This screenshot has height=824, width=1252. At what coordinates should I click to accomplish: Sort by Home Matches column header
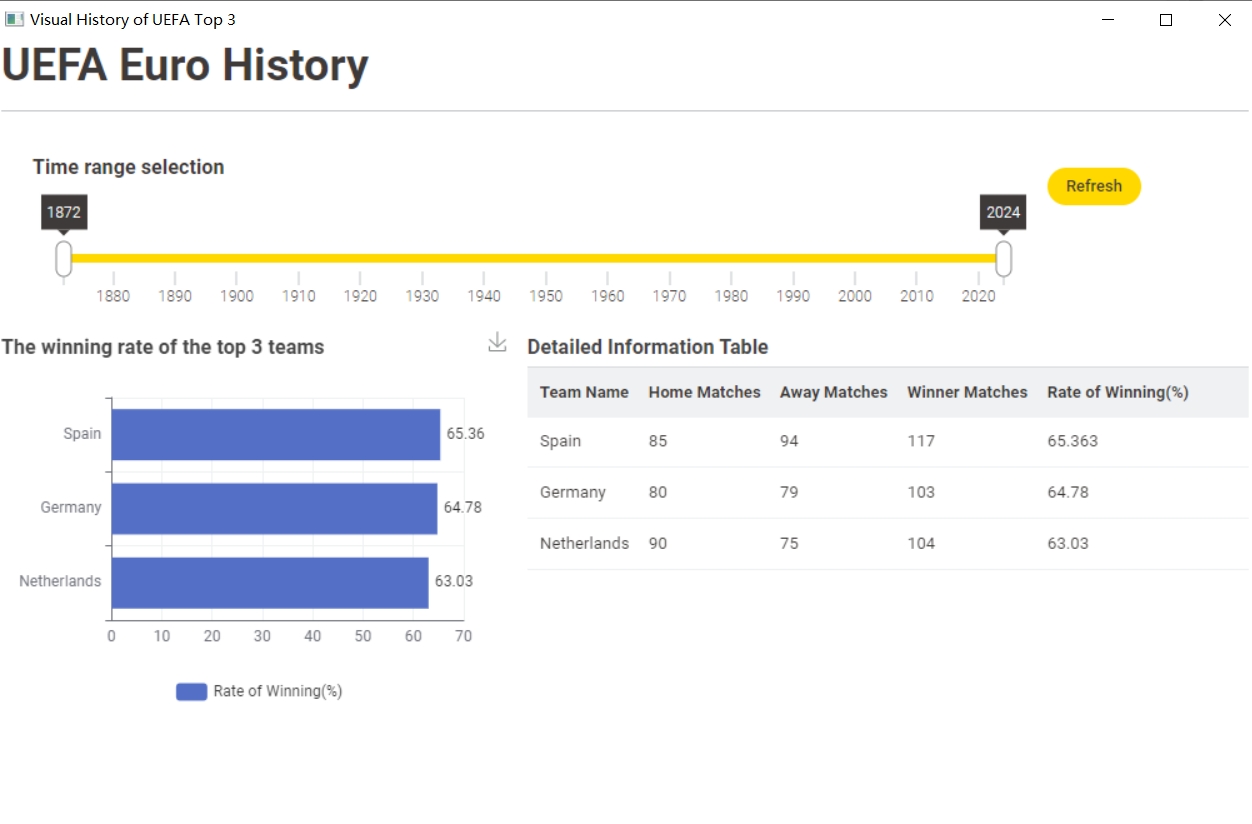tap(704, 392)
